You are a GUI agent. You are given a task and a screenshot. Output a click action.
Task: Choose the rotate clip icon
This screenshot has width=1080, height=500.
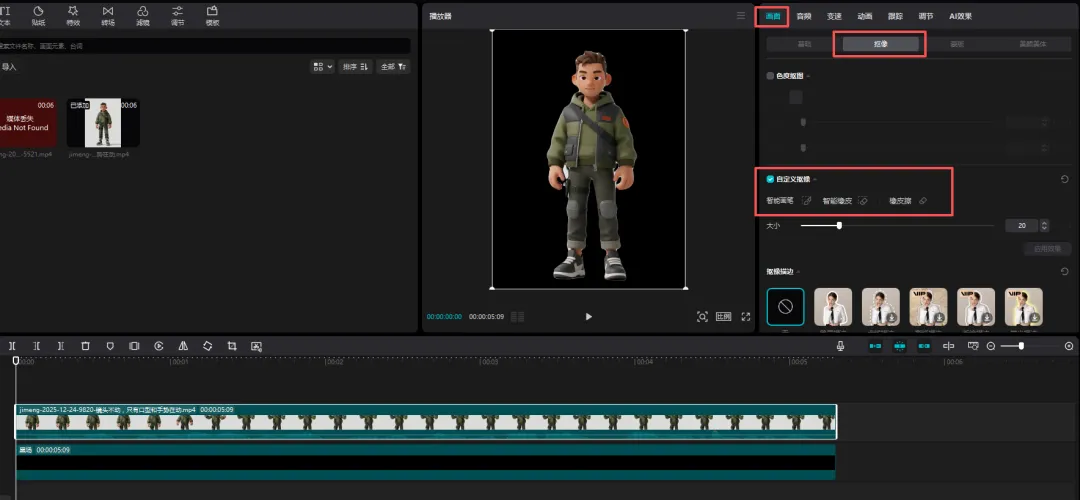pos(207,346)
